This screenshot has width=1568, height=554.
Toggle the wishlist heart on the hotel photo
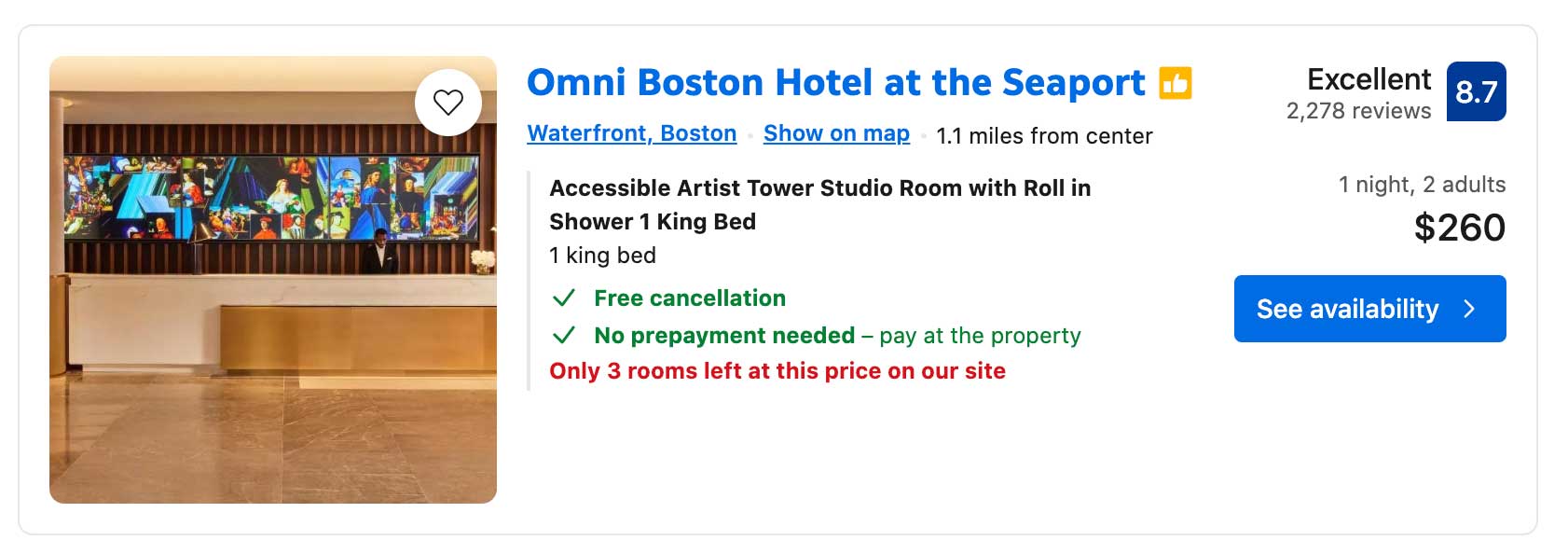point(450,103)
